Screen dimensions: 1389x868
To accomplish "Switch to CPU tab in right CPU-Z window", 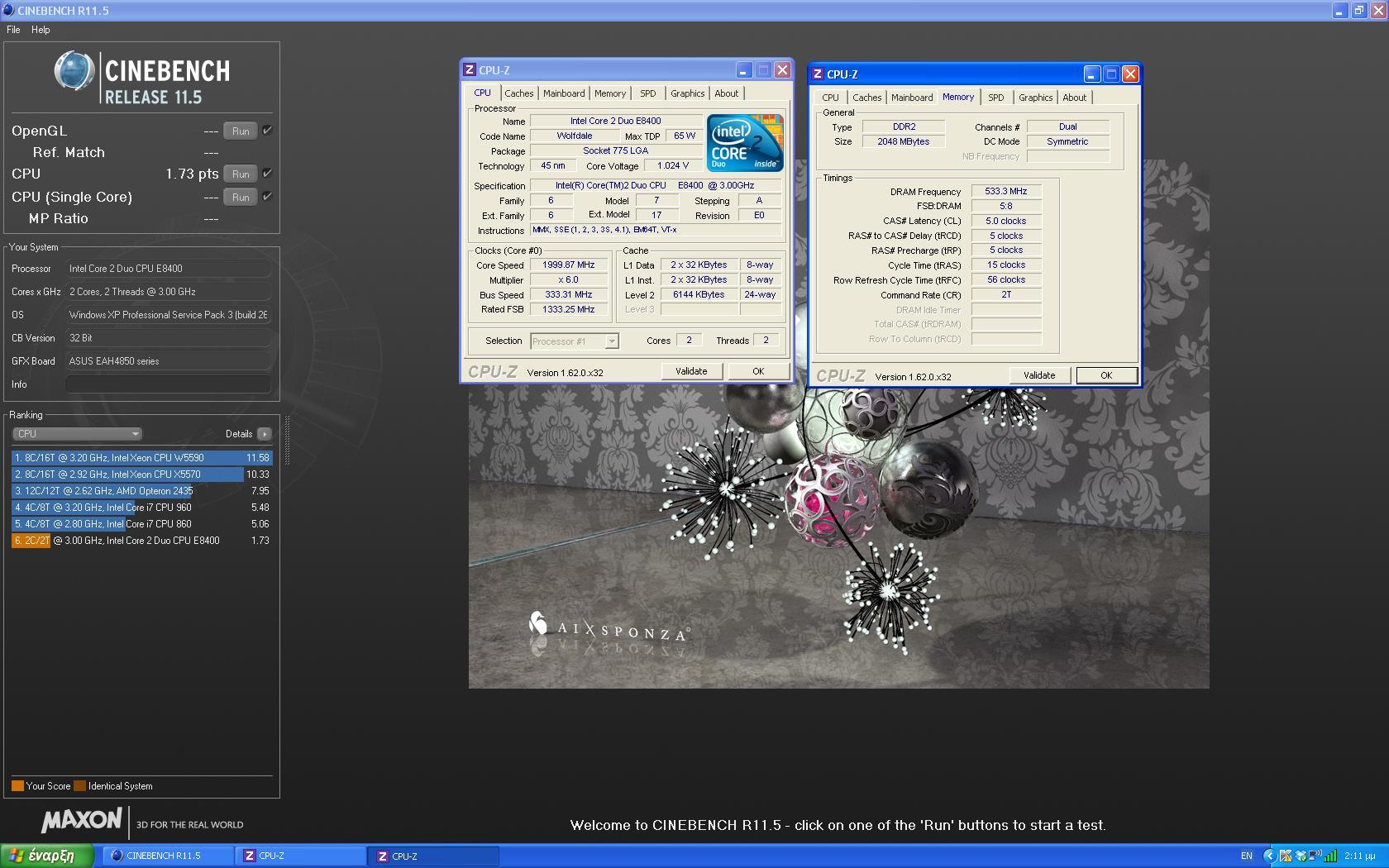I will 830,98.
